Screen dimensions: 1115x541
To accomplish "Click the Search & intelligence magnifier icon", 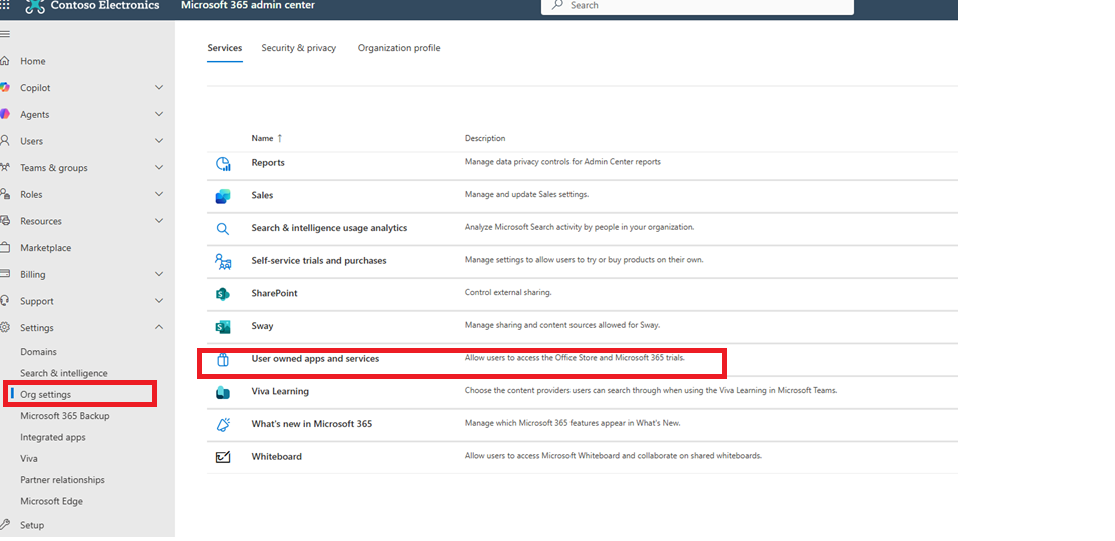I will pyautogui.click(x=223, y=229).
